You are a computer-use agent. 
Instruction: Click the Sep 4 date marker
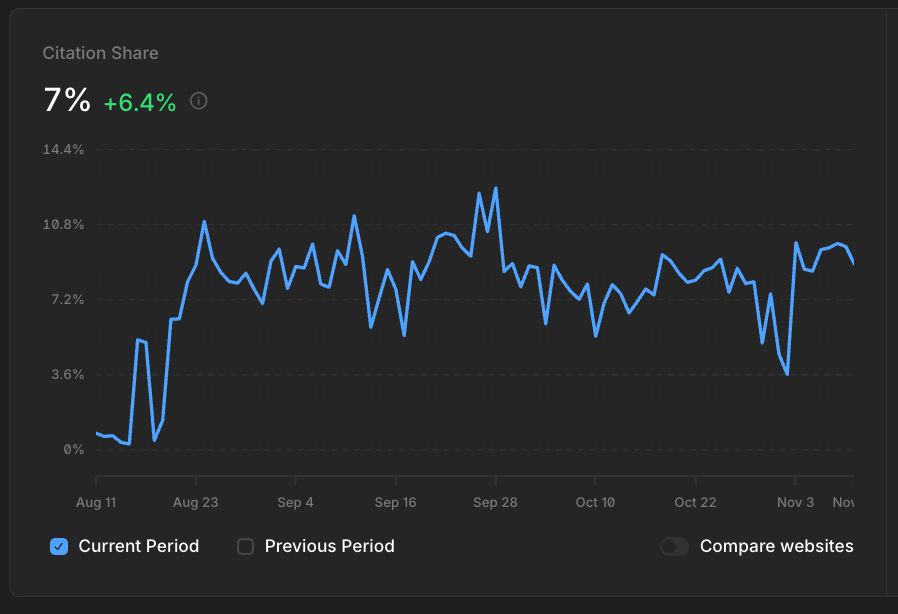click(x=295, y=502)
